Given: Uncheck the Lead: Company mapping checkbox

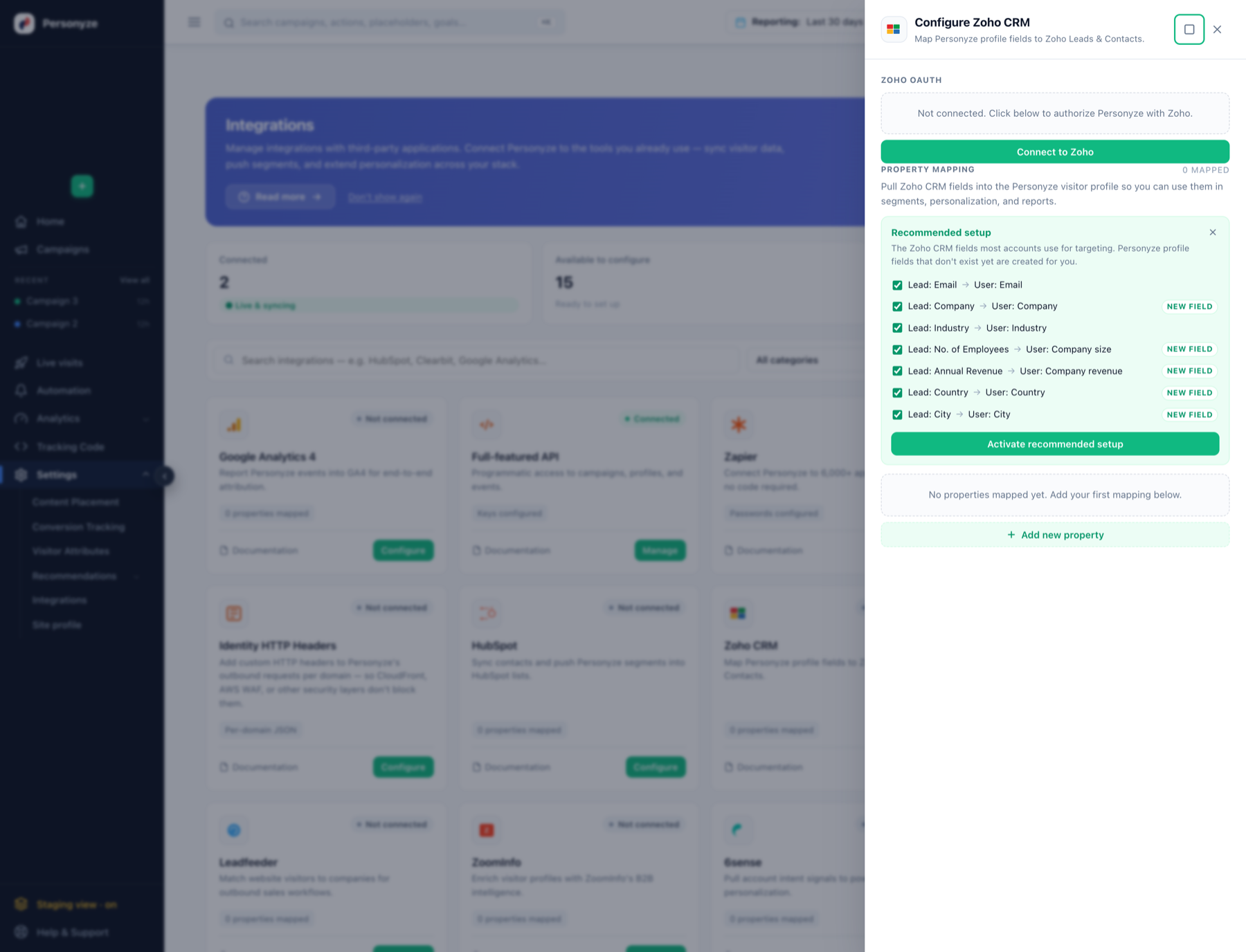Looking at the screenshot, I should pyautogui.click(x=897, y=306).
